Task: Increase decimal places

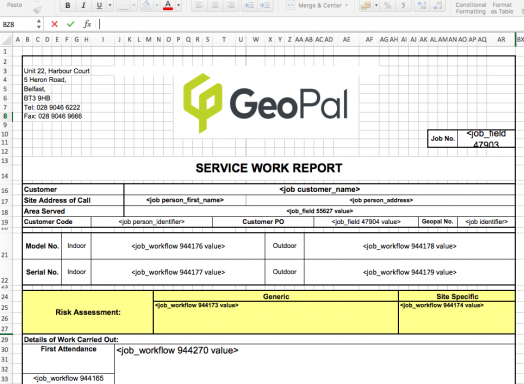Action: 422,5
